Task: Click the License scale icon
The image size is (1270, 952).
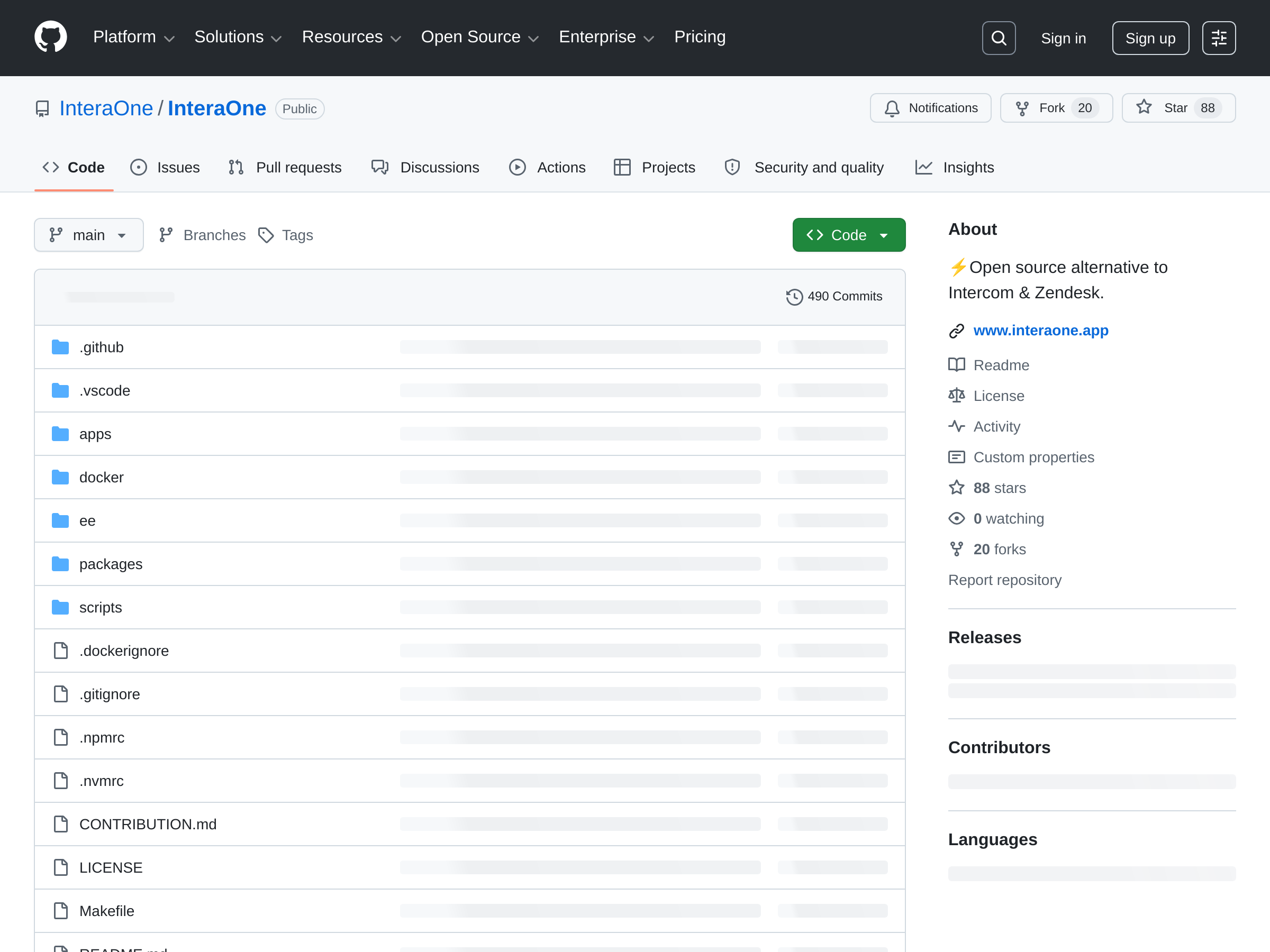Action: click(956, 396)
